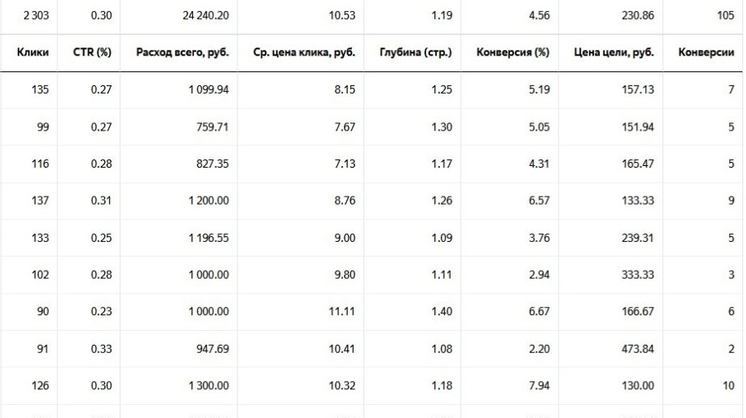Sort by the CTR (%) column header
Image resolution: width=746 pixels, height=418 pixels.
(92, 52)
